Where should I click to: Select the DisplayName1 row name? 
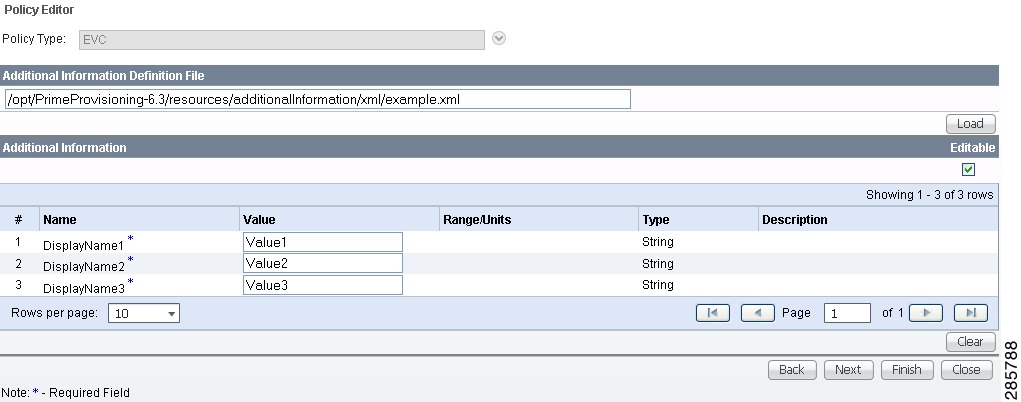point(83,246)
